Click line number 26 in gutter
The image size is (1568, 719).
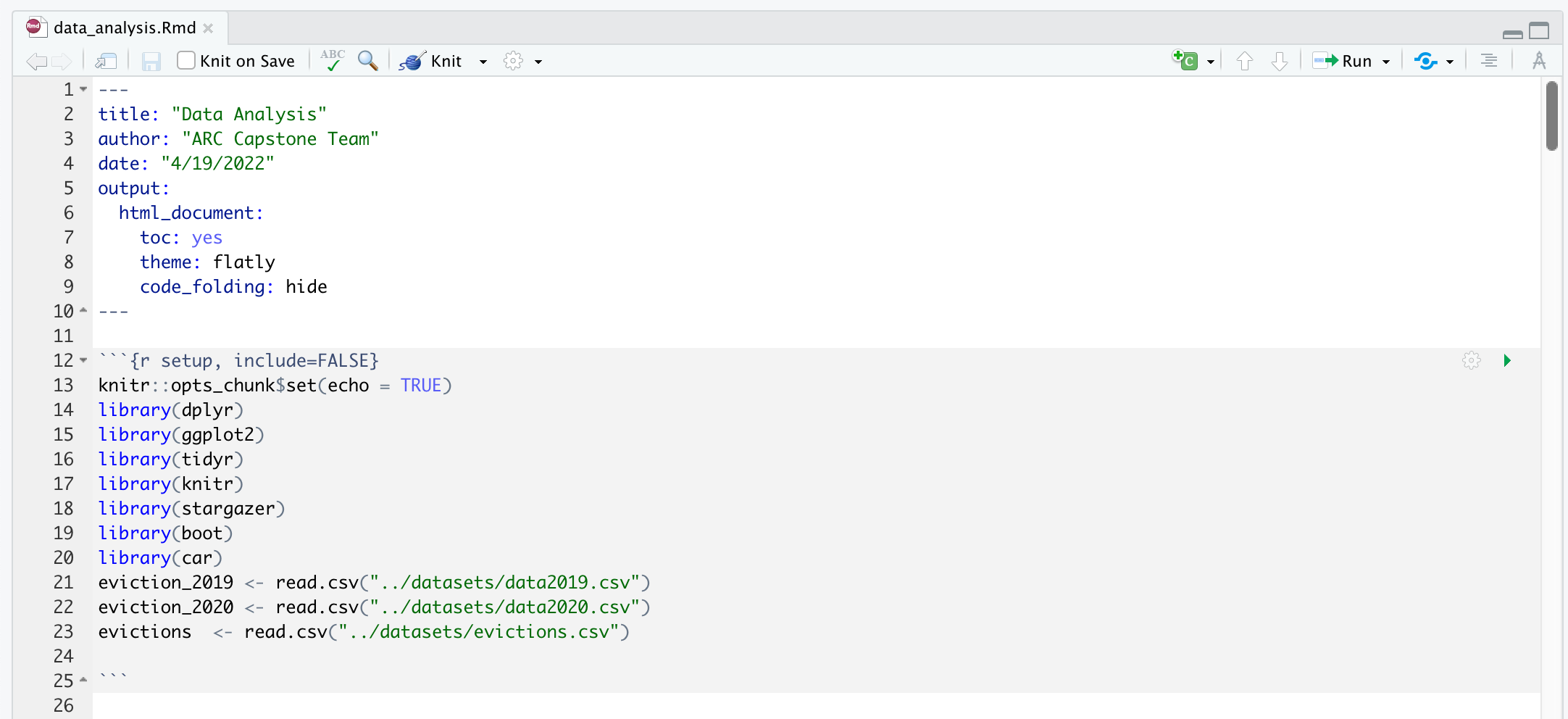(x=64, y=705)
